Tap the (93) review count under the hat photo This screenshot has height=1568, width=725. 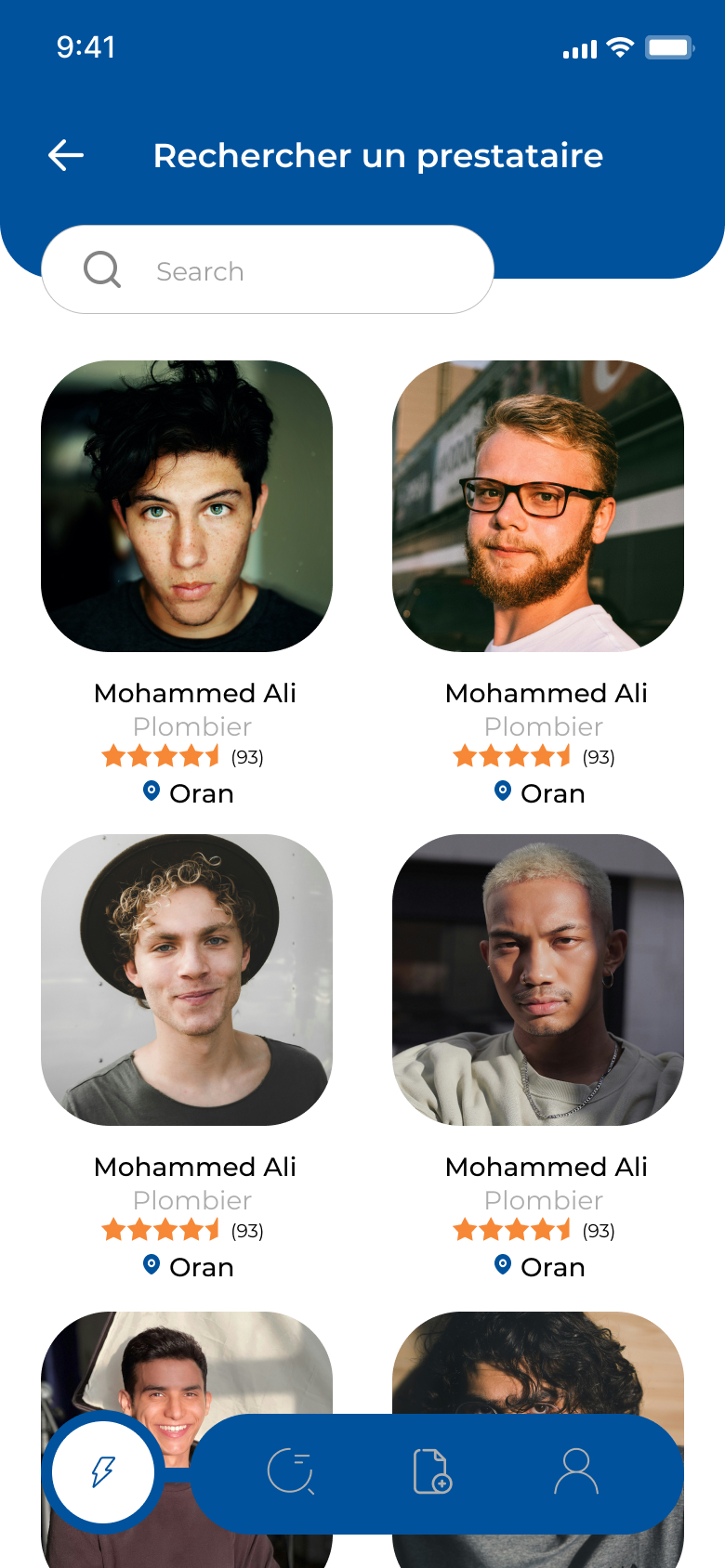[x=247, y=1231]
